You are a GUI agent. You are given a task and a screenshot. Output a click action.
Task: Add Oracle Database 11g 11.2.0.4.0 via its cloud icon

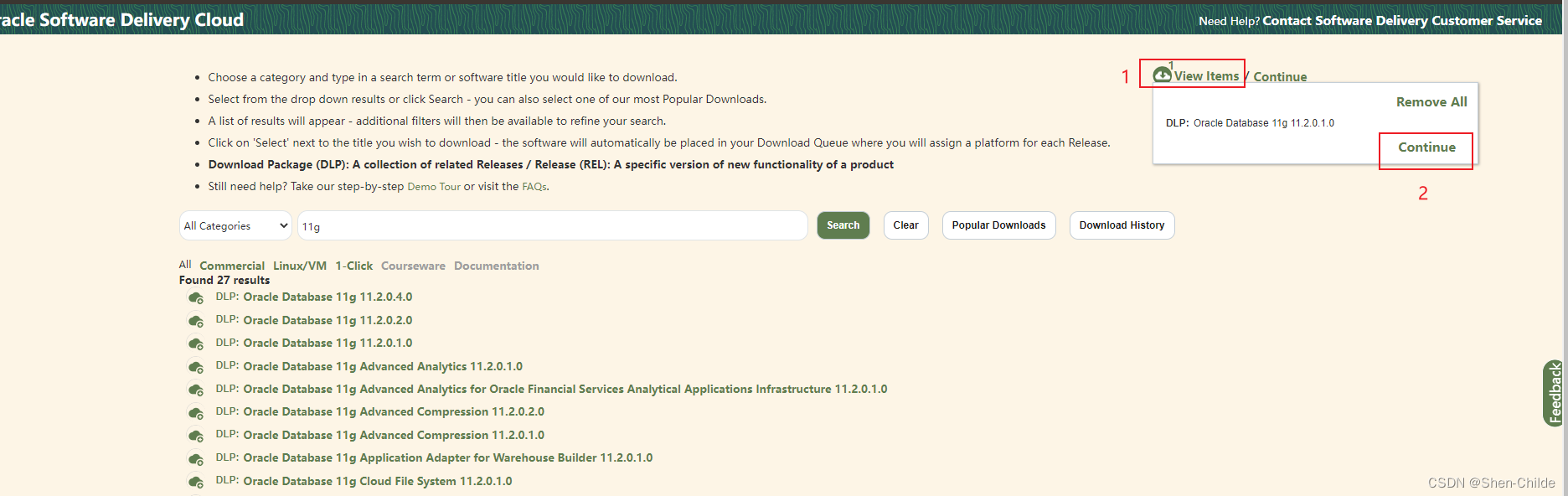(x=196, y=298)
